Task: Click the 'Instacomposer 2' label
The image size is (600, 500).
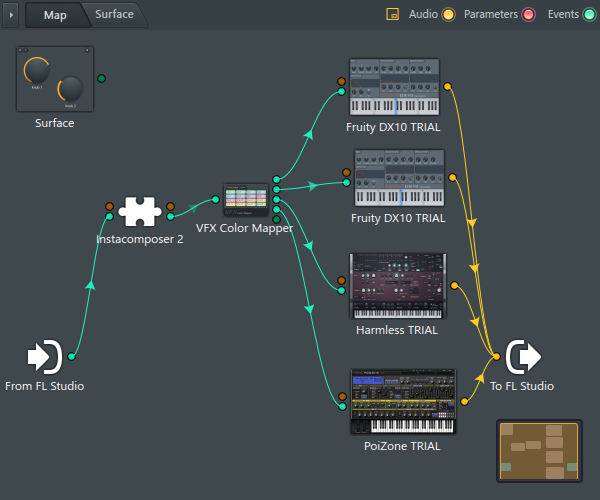Action: [x=140, y=239]
